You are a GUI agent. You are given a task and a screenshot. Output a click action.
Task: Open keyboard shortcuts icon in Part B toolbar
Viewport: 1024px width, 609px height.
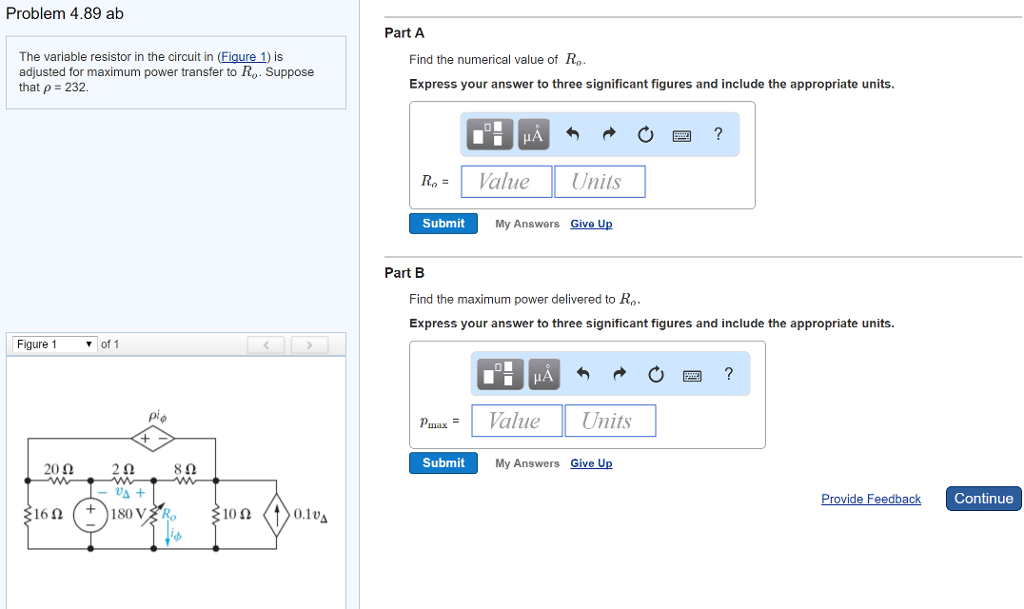pos(692,374)
